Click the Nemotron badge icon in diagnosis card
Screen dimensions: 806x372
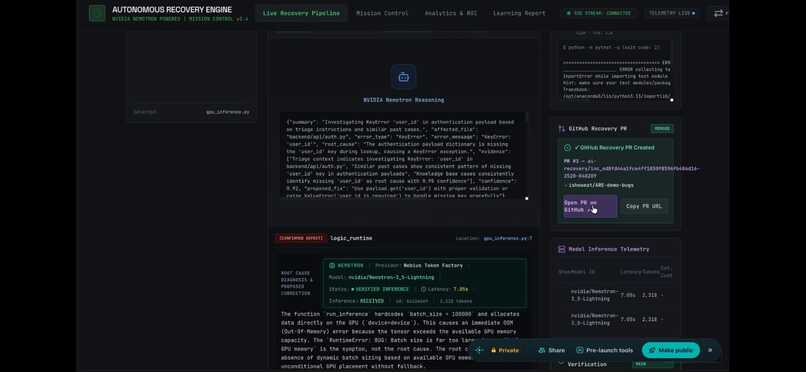pos(332,266)
